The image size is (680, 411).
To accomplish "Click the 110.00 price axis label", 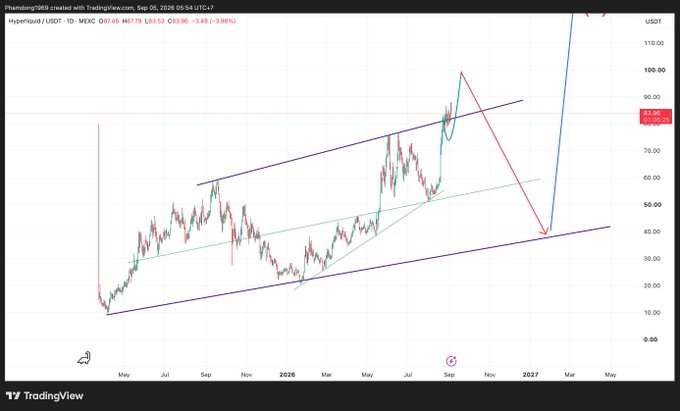I will tap(654, 43).
